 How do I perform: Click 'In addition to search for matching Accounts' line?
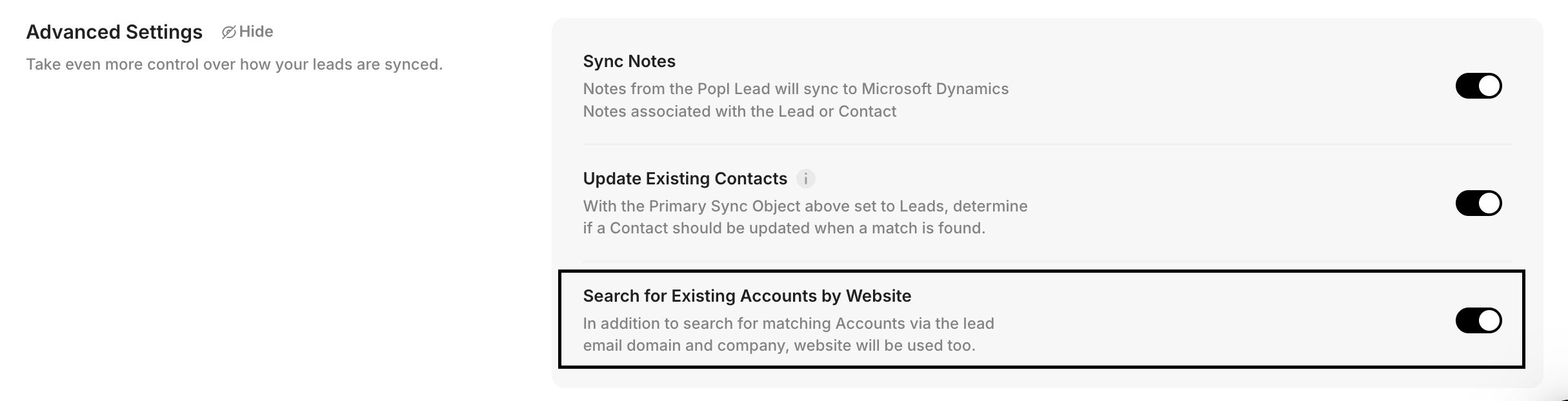tap(788, 324)
